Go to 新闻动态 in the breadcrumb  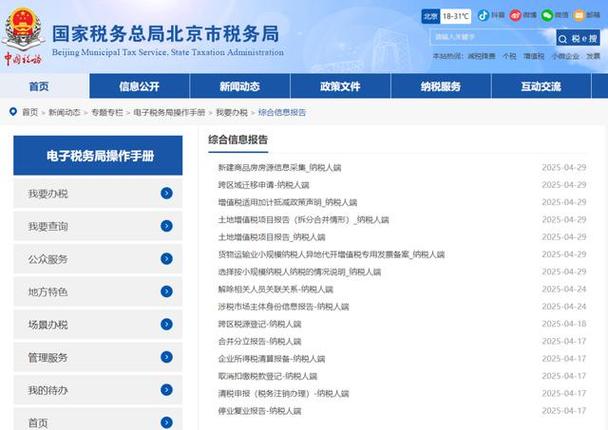coord(64,112)
